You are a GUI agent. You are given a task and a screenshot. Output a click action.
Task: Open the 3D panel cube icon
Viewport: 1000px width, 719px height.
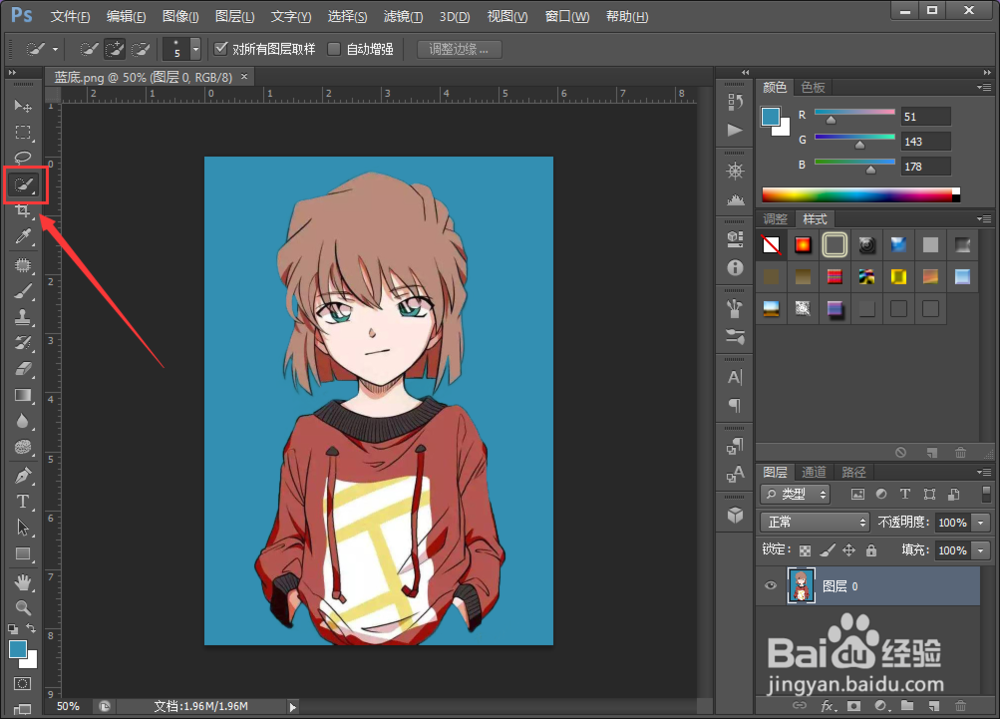click(x=735, y=515)
